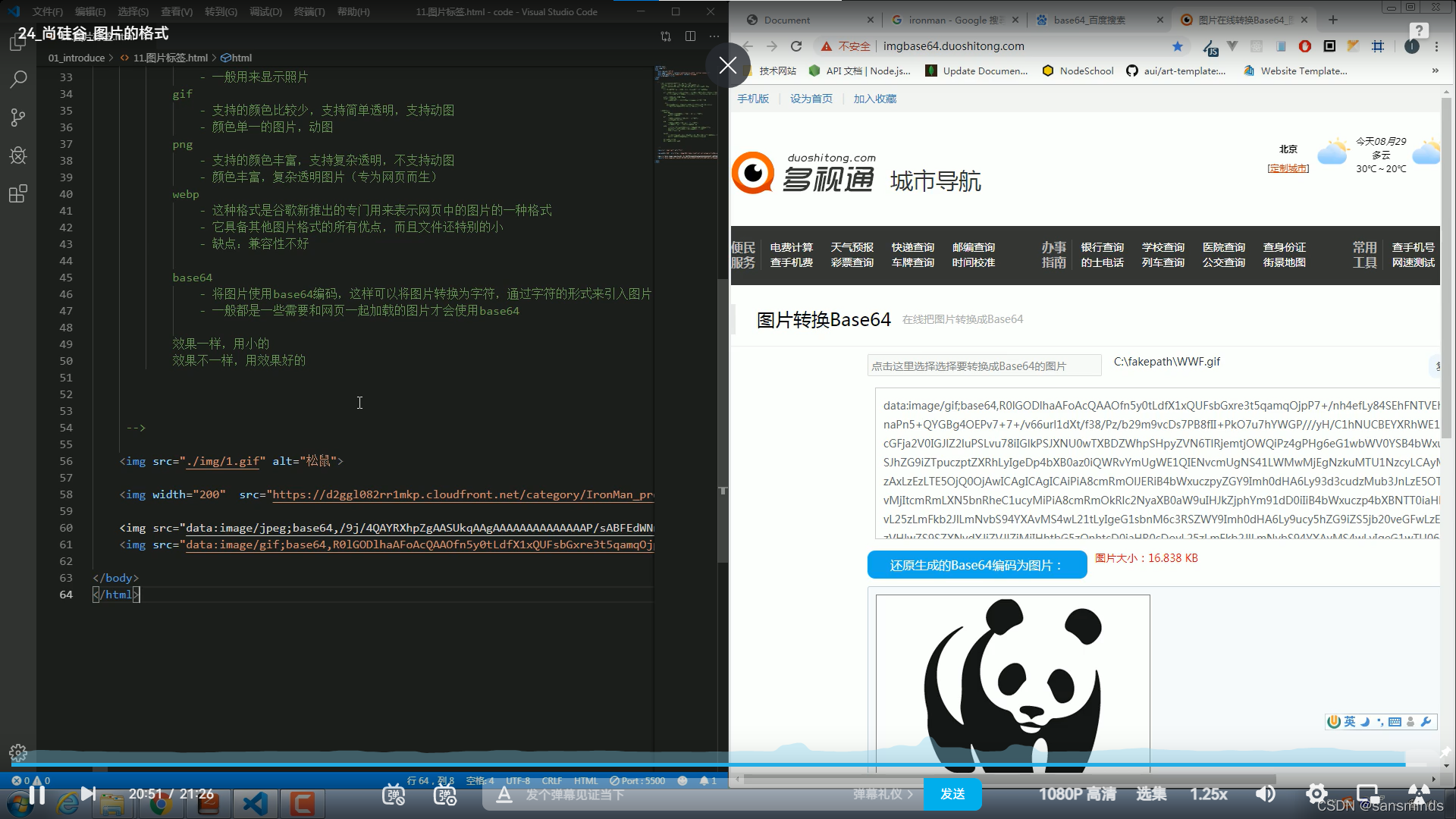This screenshot has width=1456, height=819.
Task: Open 1080P quality selector
Action: pyautogui.click(x=1077, y=794)
